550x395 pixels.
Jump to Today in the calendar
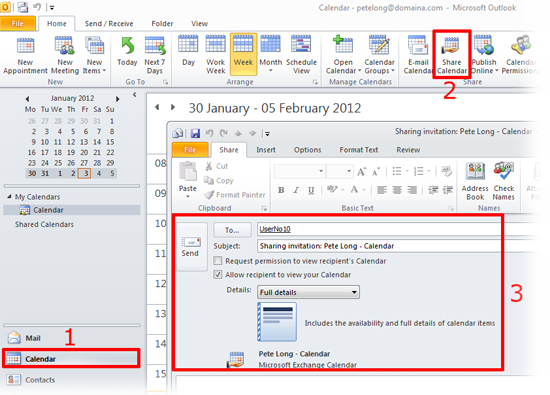127,52
